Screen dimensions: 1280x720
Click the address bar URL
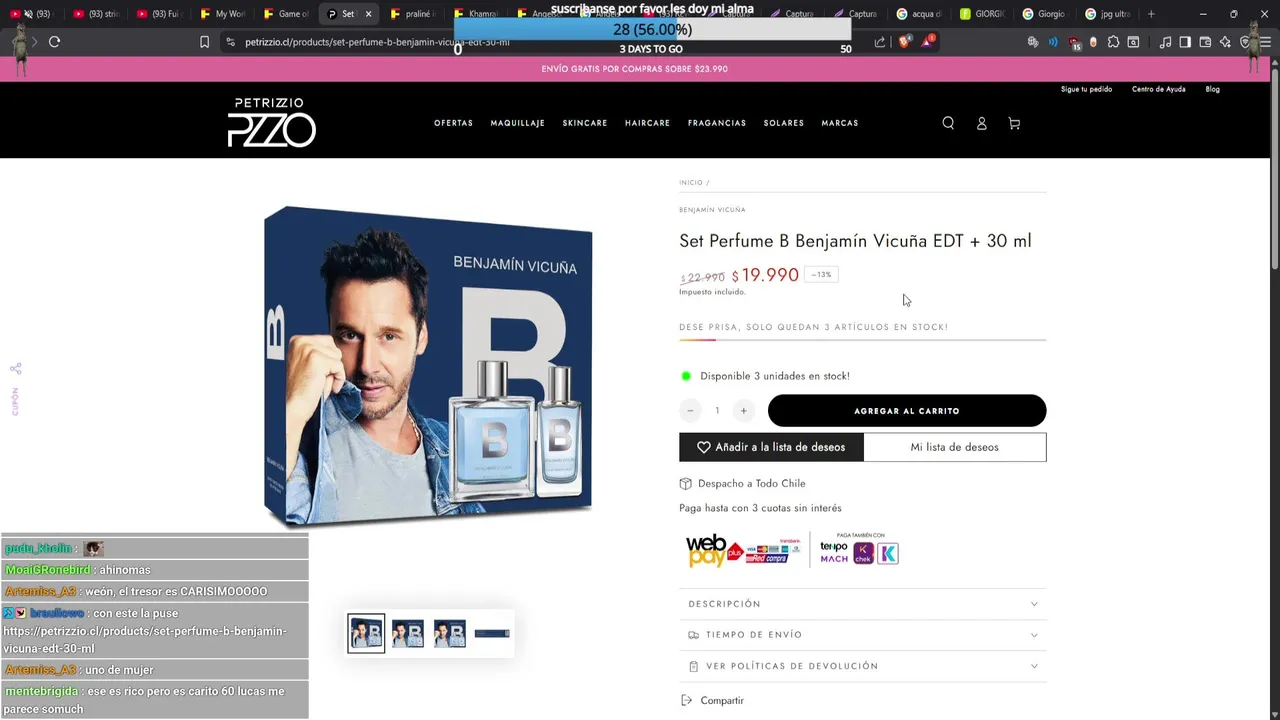pyautogui.click(x=377, y=42)
